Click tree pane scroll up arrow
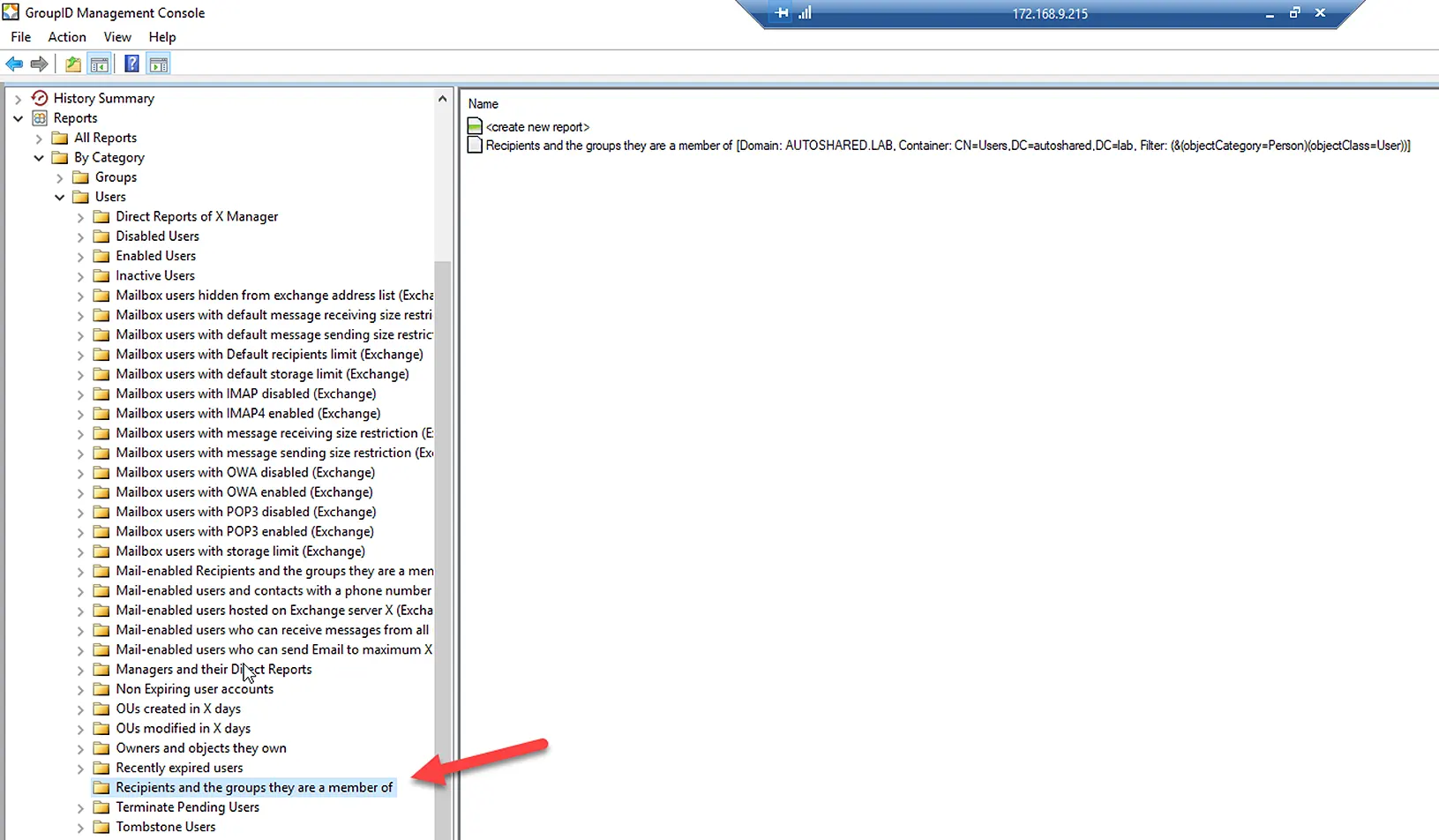Image resolution: width=1439 pixels, height=840 pixels. (442, 99)
